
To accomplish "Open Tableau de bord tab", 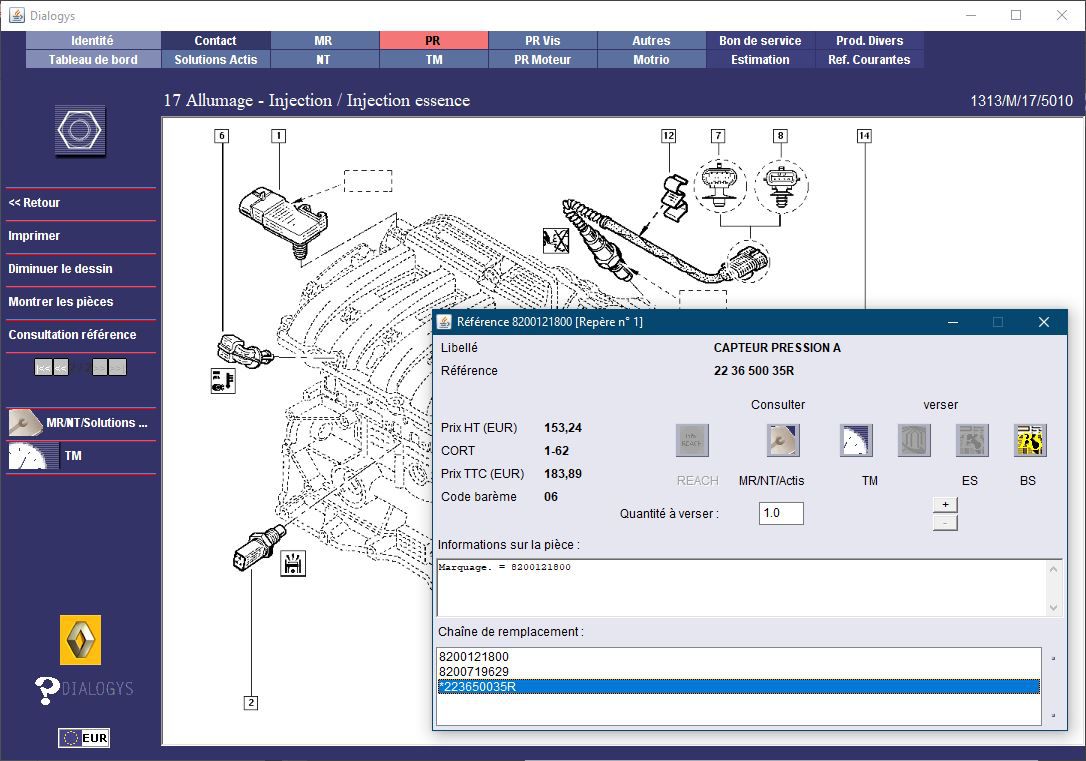I will [93, 60].
